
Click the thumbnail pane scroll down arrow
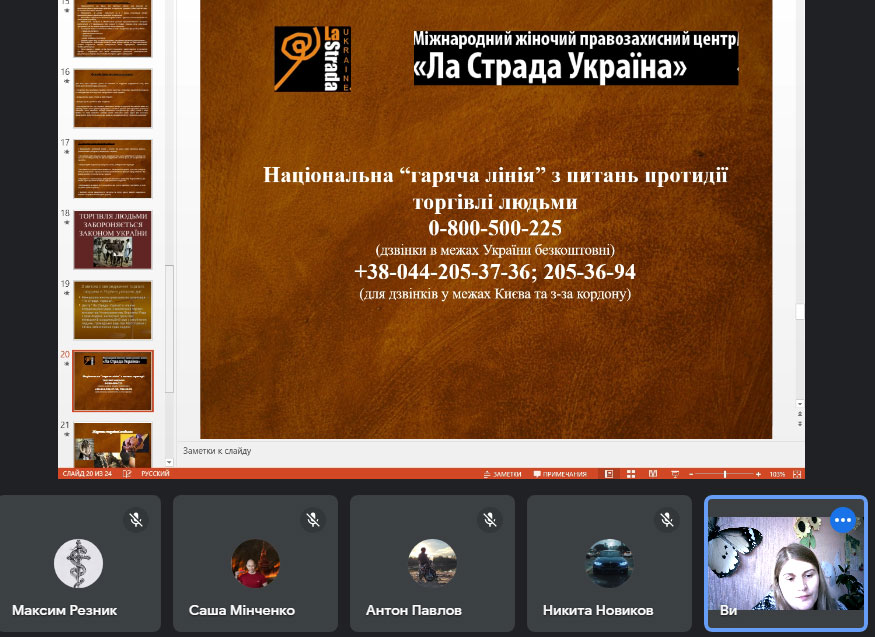click(169, 462)
